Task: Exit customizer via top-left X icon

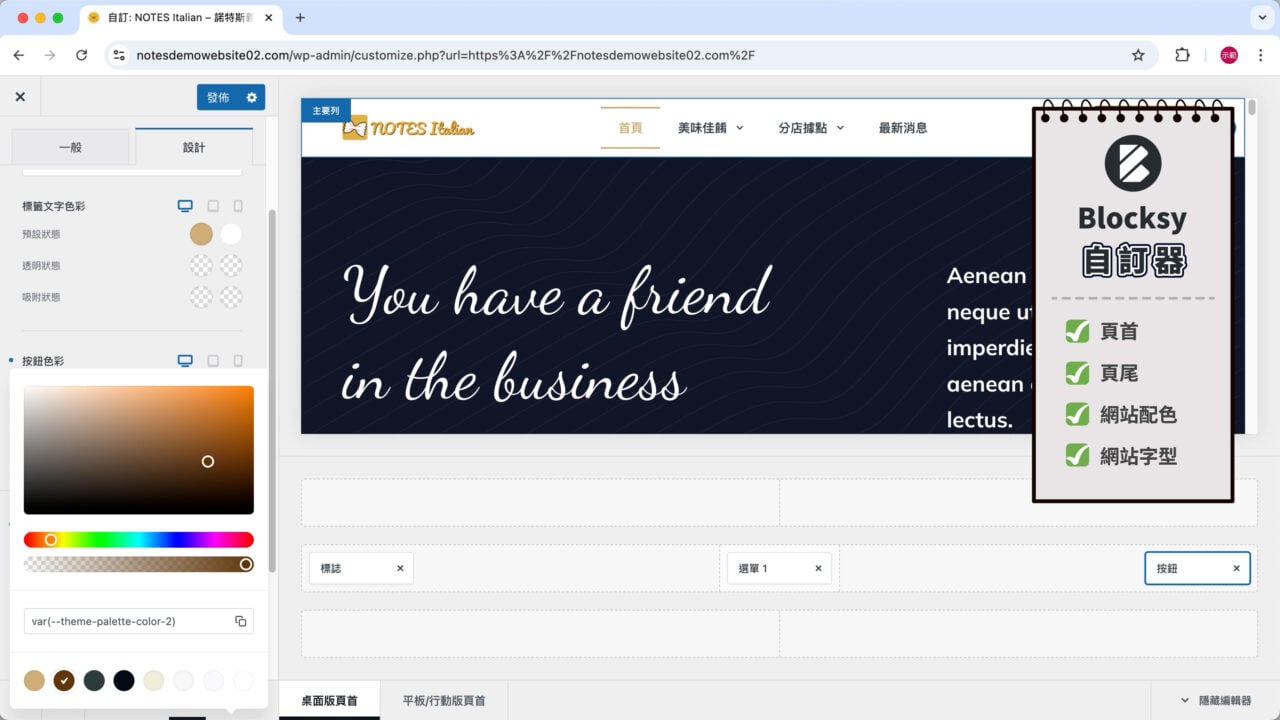Action: point(20,96)
